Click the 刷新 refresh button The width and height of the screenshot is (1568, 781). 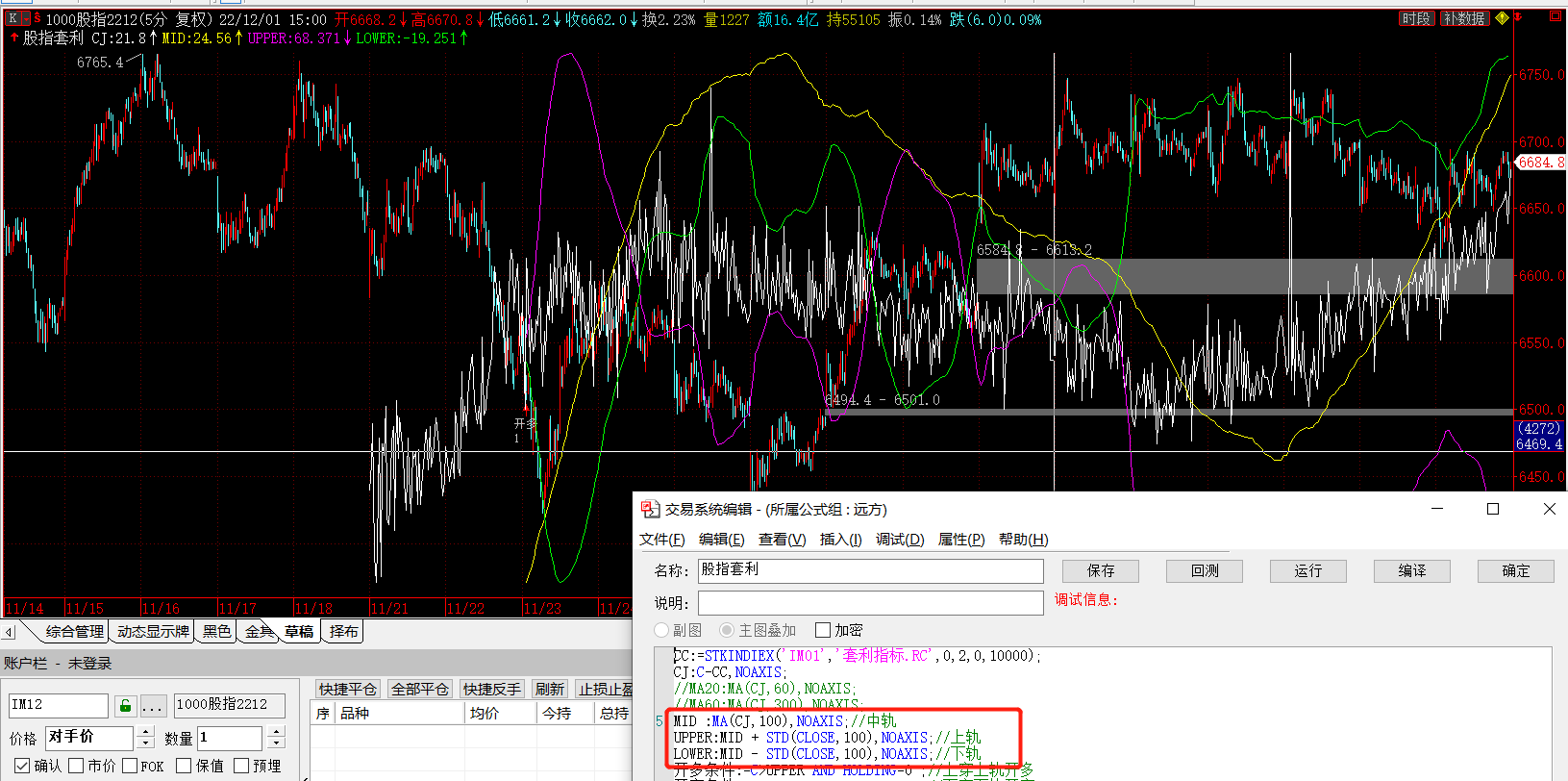(550, 689)
